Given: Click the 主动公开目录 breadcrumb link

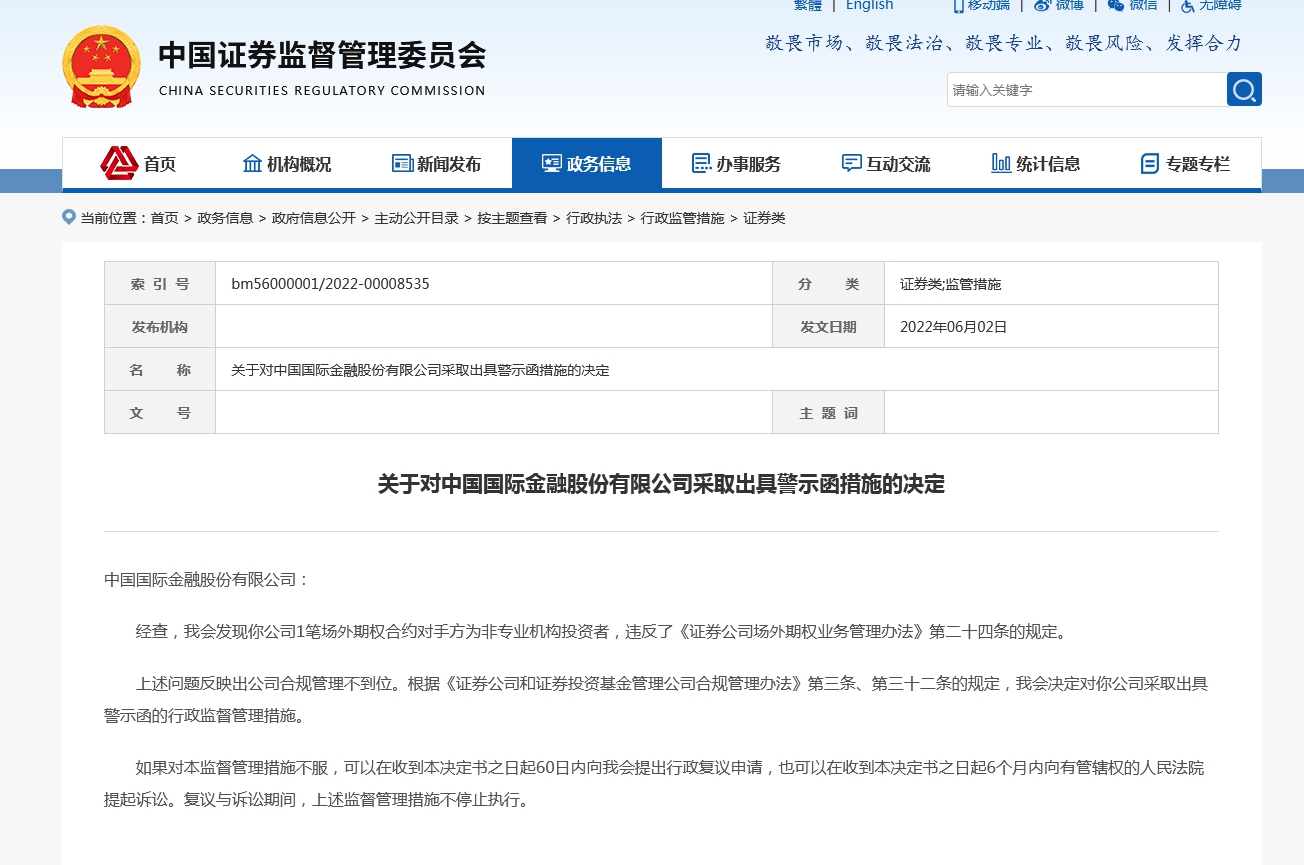Looking at the screenshot, I should [x=417, y=218].
